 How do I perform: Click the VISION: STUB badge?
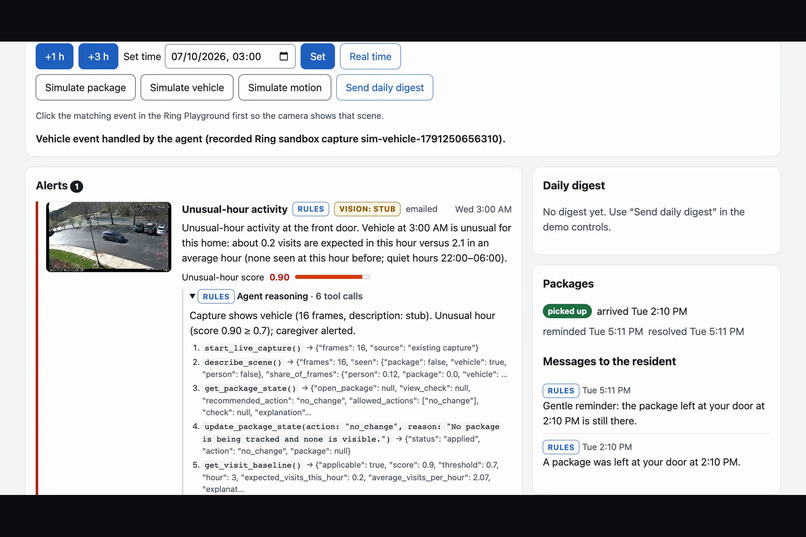click(367, 209)
